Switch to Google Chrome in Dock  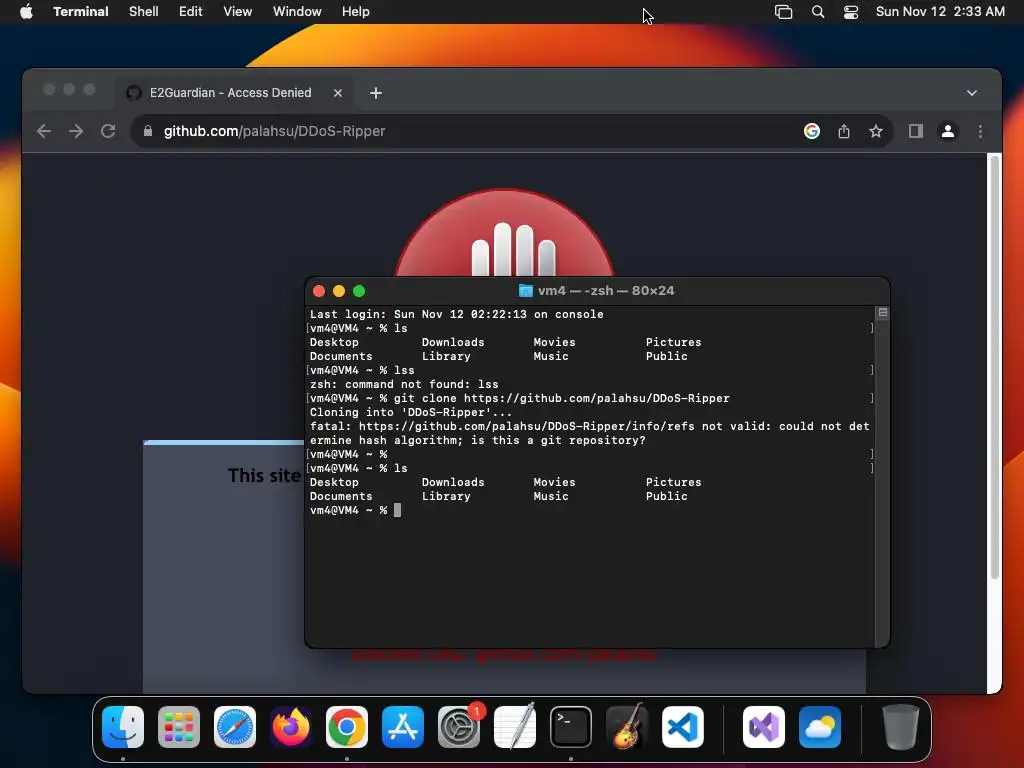pyautogui.click(x=347, y=727)
